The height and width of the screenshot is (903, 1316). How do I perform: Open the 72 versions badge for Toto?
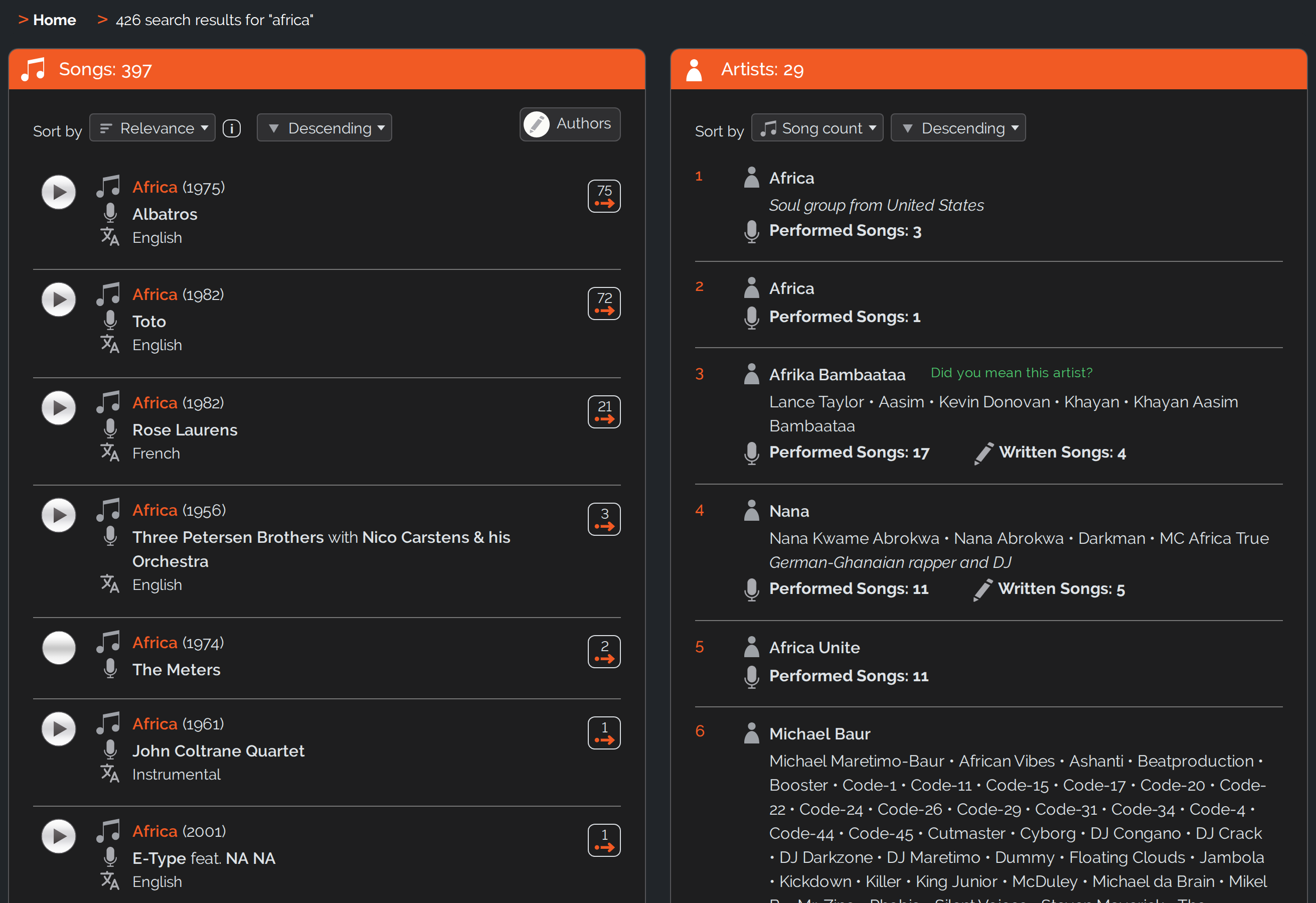click(604, 304)
